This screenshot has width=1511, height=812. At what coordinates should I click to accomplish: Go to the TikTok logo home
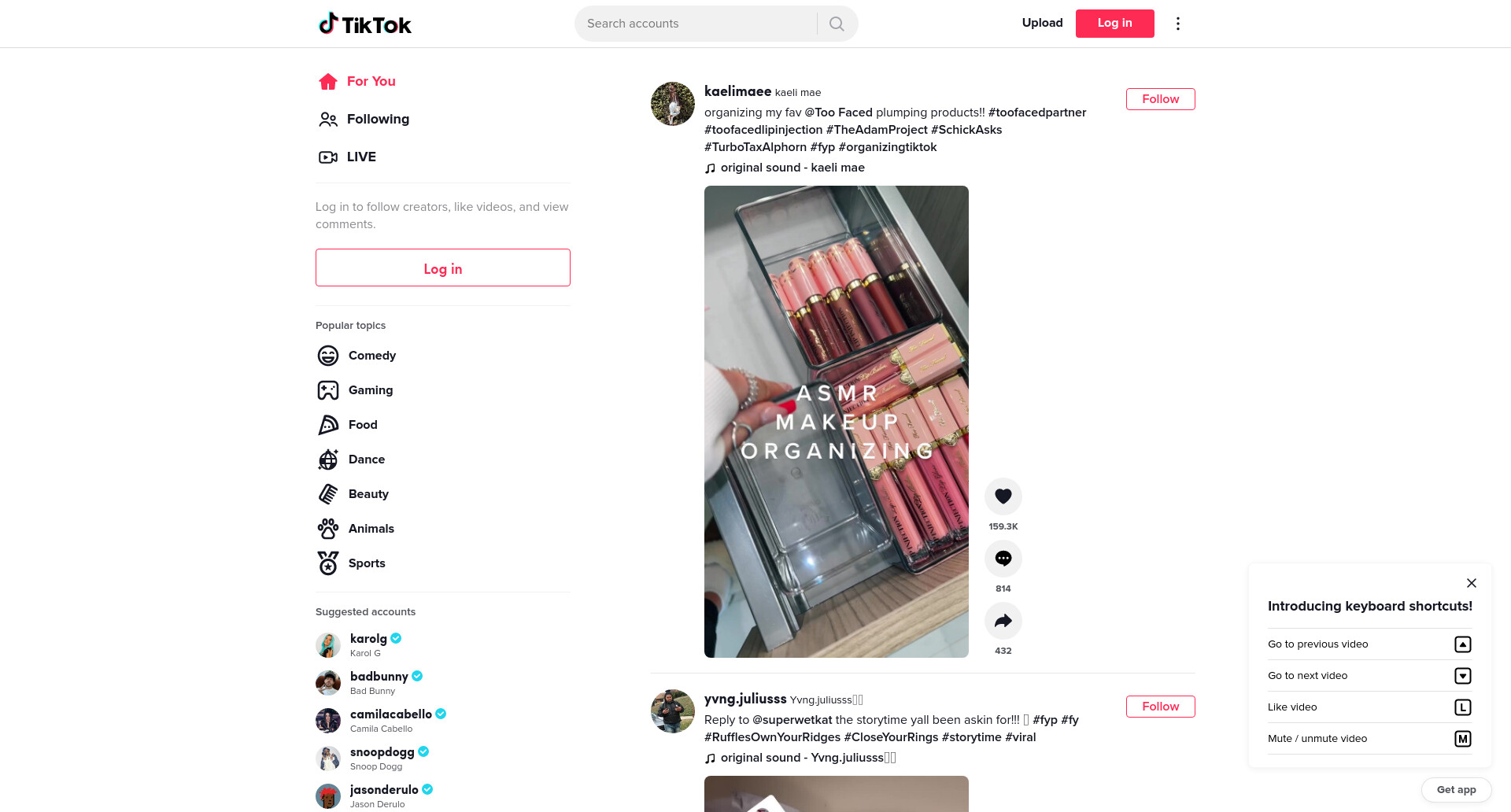click(364, 24)
